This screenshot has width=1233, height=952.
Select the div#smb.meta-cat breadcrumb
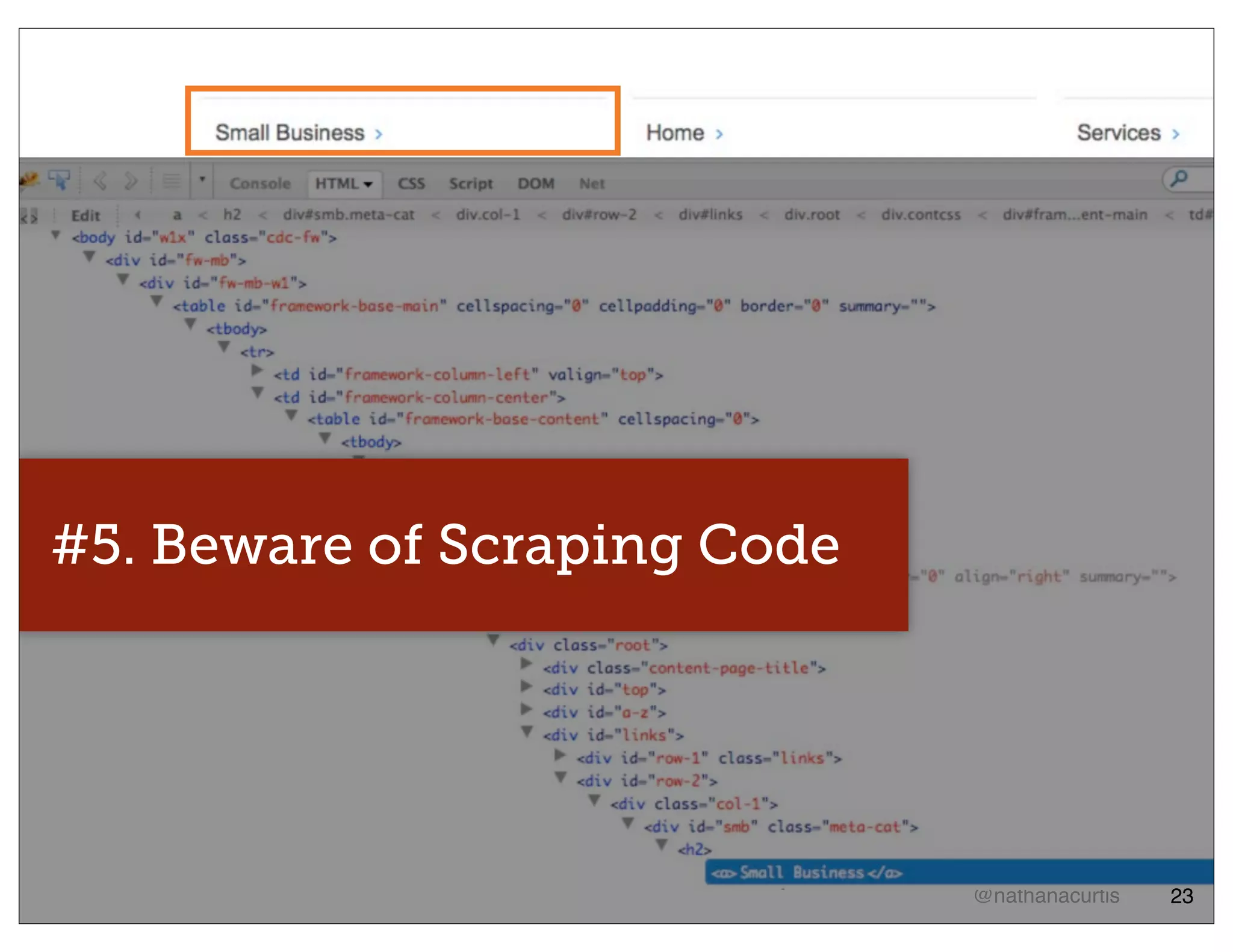[x=349, y=215]
